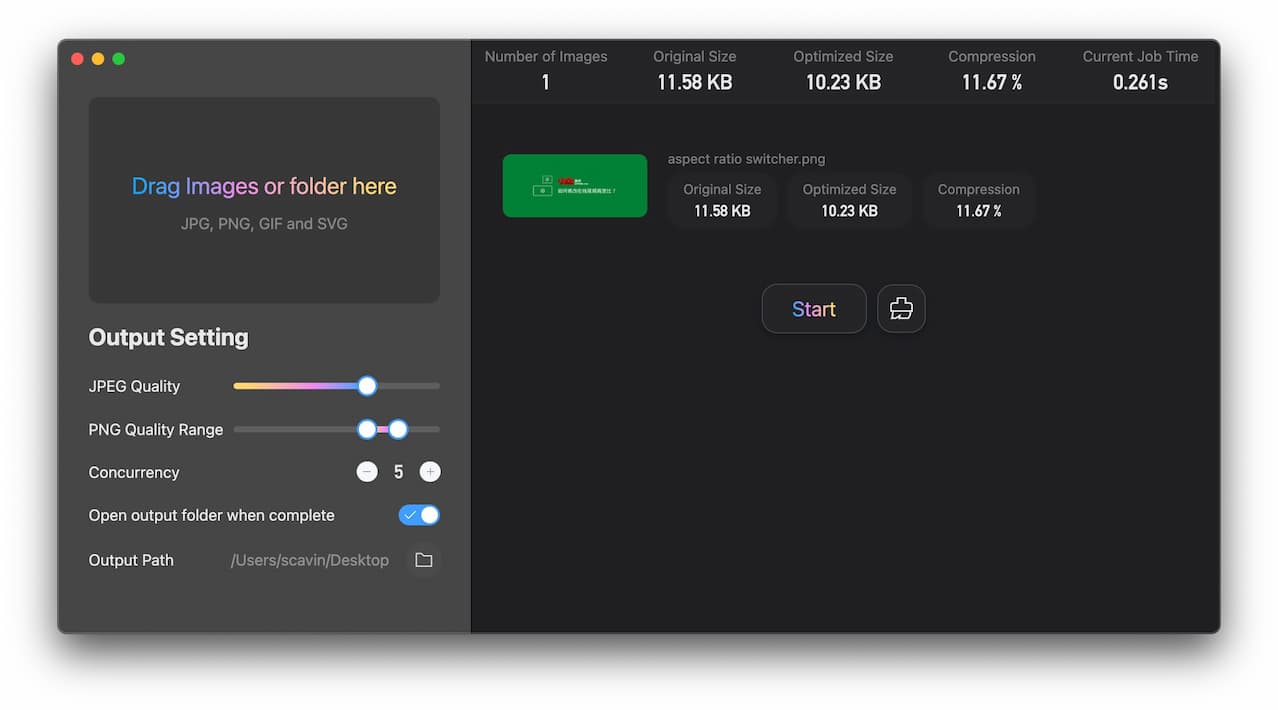The image size is (1278, 710).
Task: Decrease concurrency with the minus button
Action: [367, 472]
